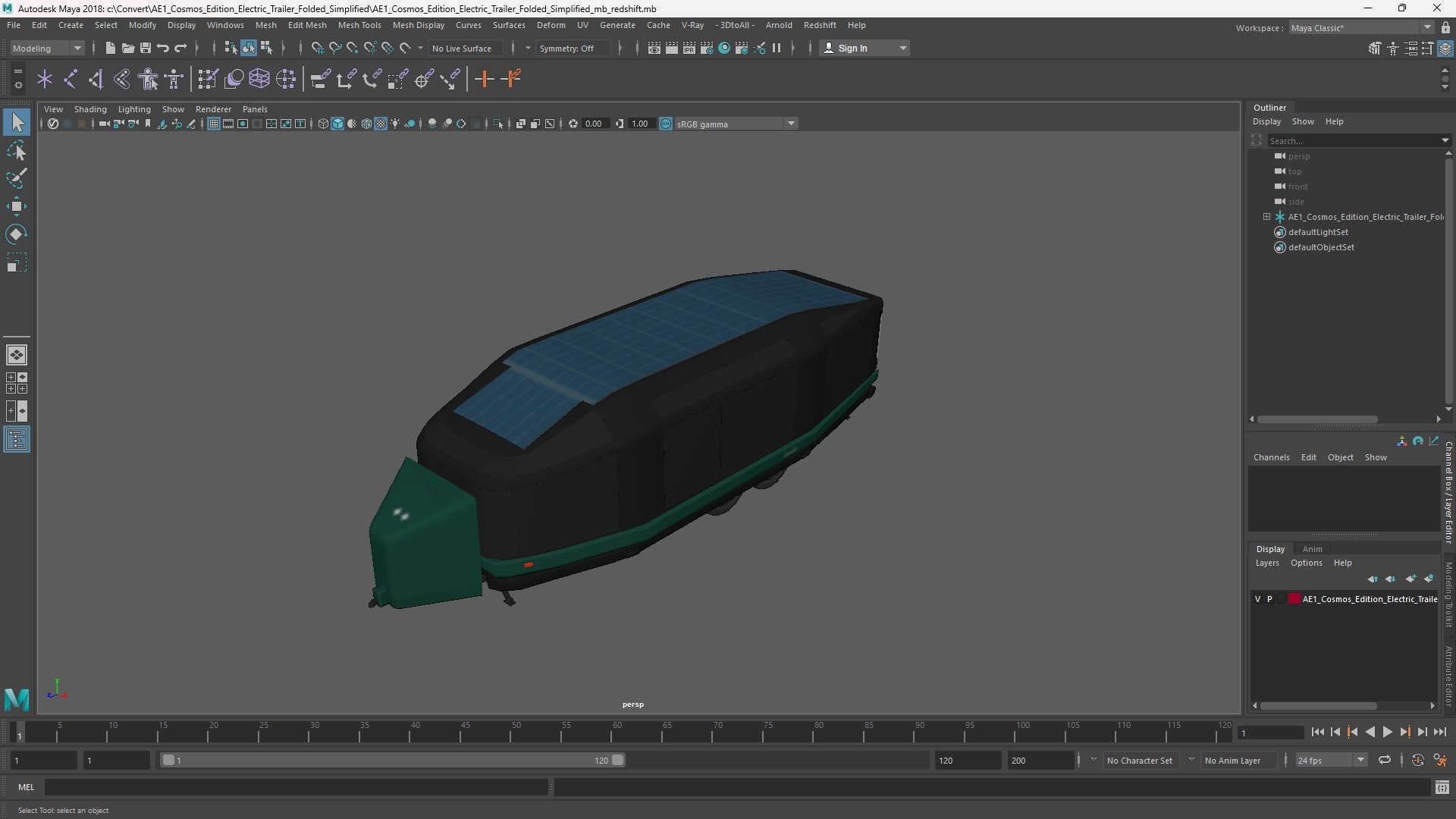
Task: Click the red layer color swatch
Action: tap(1294, 599)
